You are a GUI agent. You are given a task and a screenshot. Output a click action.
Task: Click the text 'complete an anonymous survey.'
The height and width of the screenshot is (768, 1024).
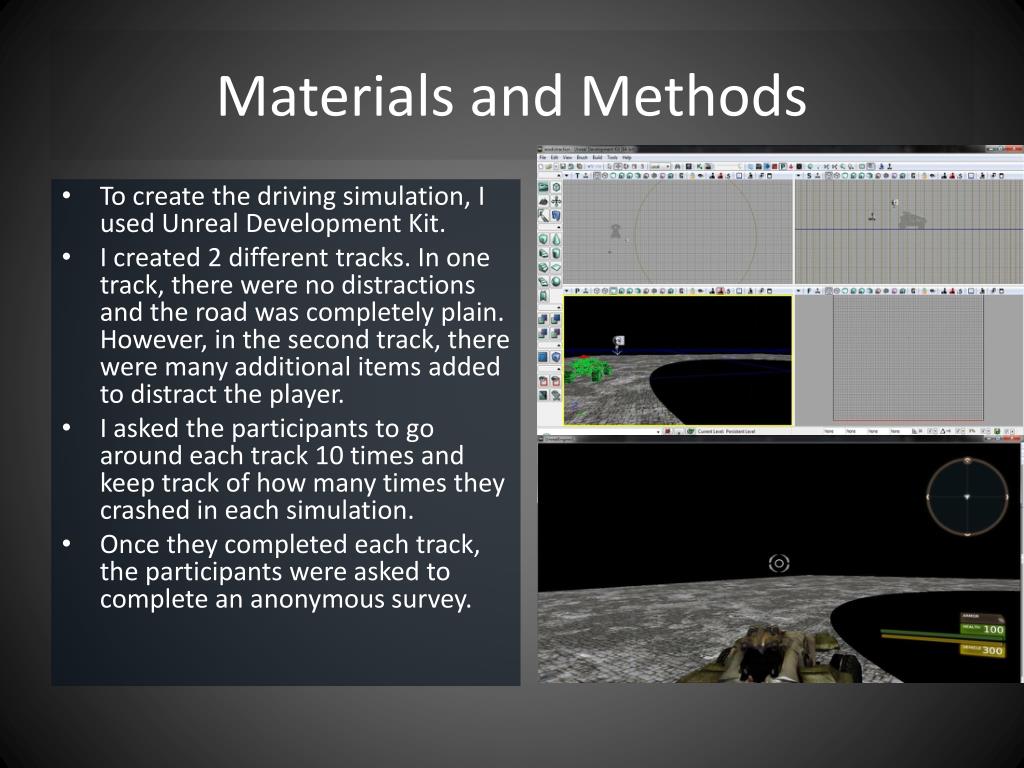[285, 599]
